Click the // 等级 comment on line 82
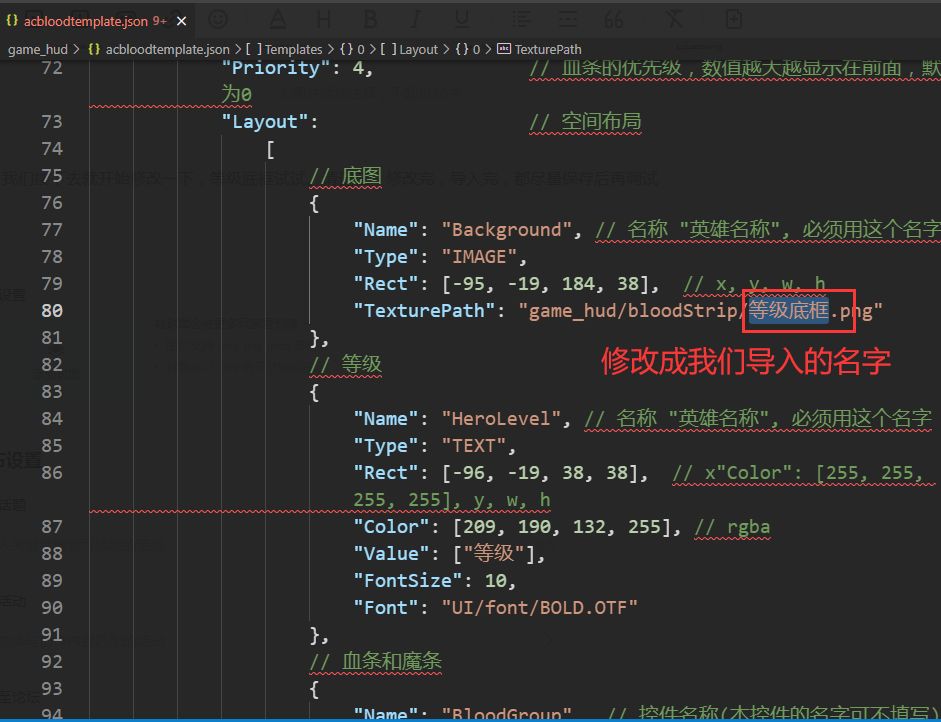Image resolution: width=941 pixels, height=722 pixels. [345, 364]
